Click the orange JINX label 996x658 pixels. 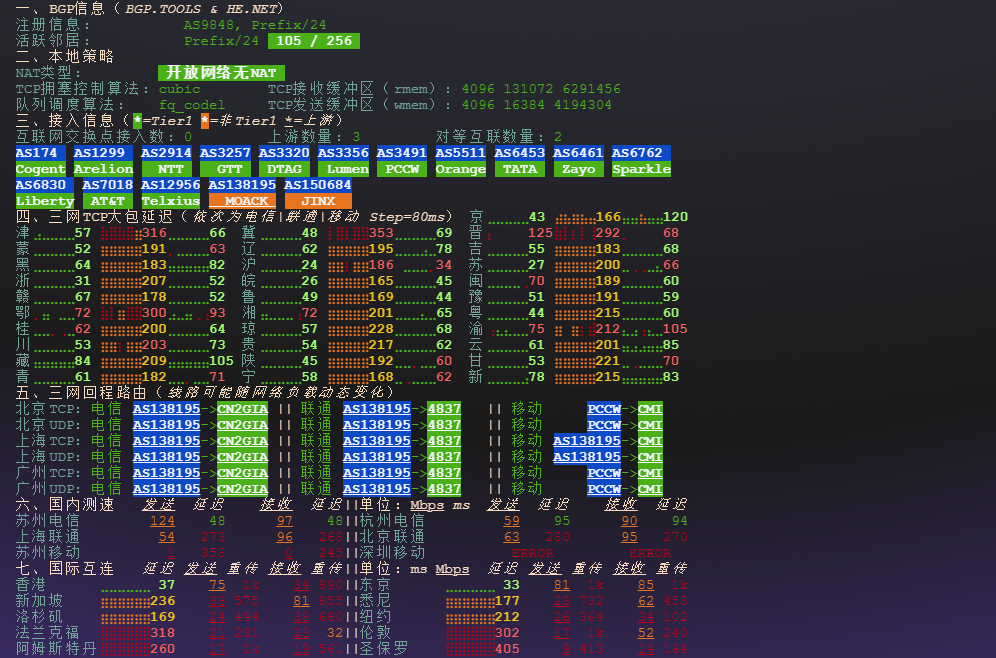point(318,201)
